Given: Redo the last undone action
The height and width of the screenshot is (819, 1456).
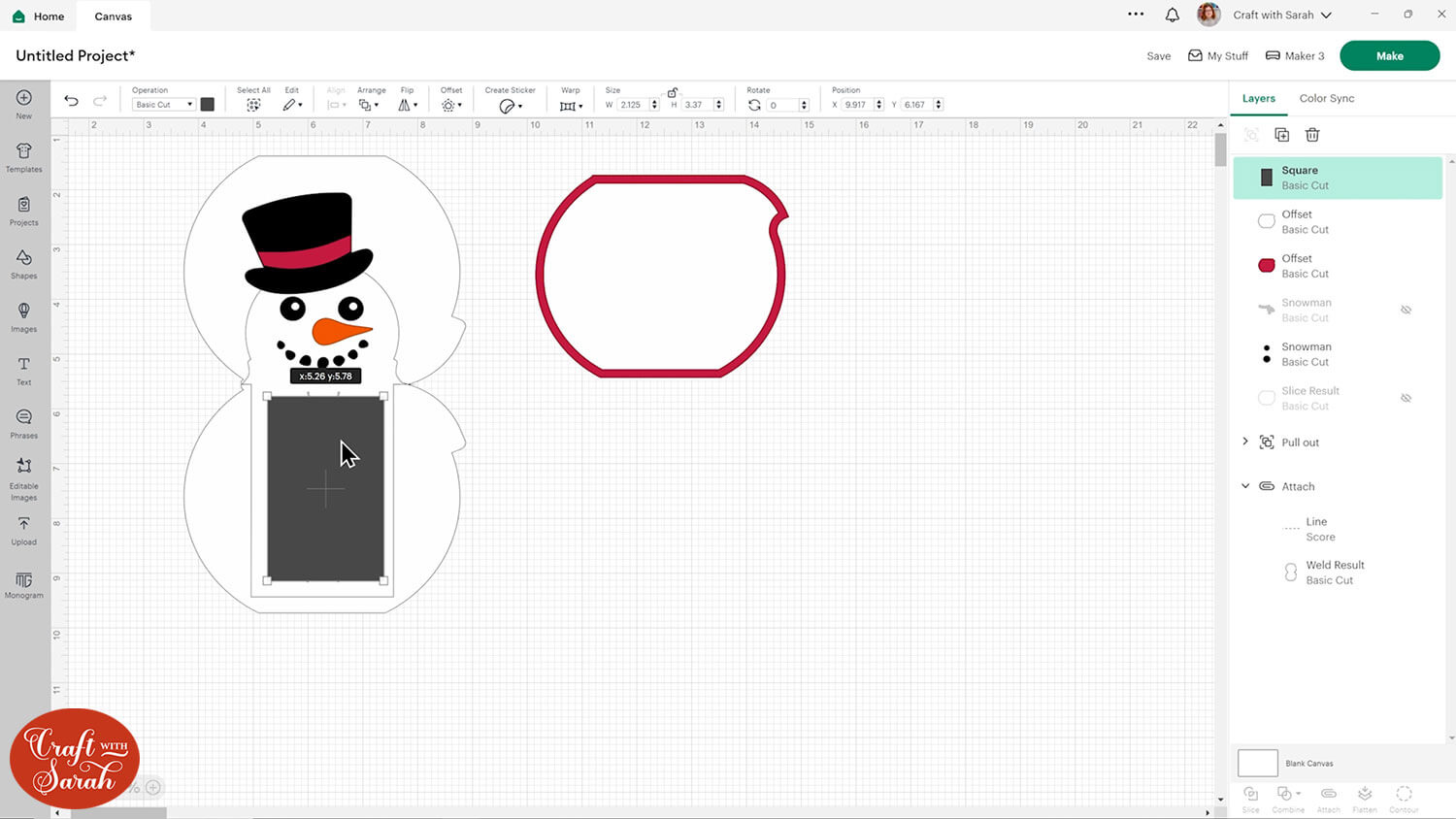Looking at the screenshot, I should click(x=100, y=101).
